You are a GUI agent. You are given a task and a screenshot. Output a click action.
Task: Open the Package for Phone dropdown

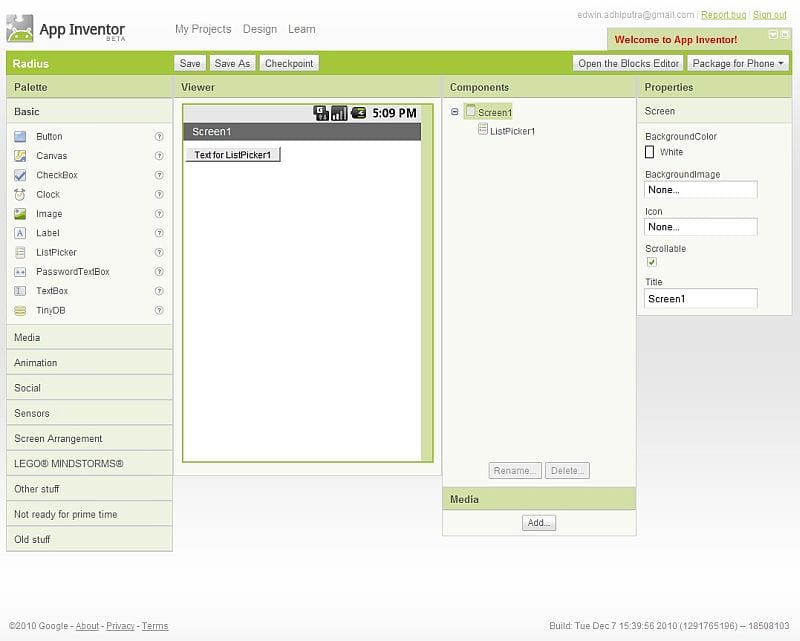click(x=739, y=63)
